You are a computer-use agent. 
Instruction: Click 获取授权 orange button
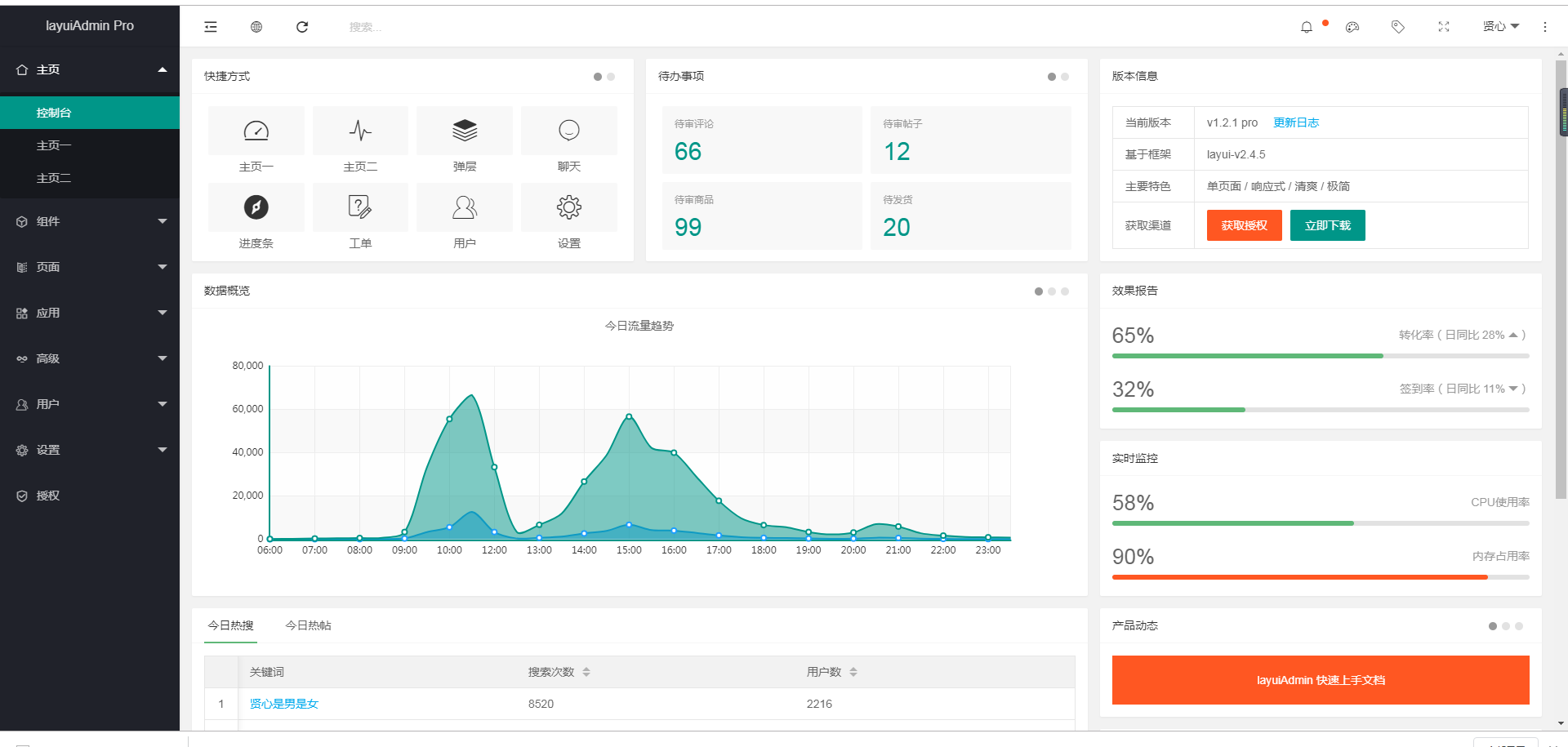point(1245,225)
